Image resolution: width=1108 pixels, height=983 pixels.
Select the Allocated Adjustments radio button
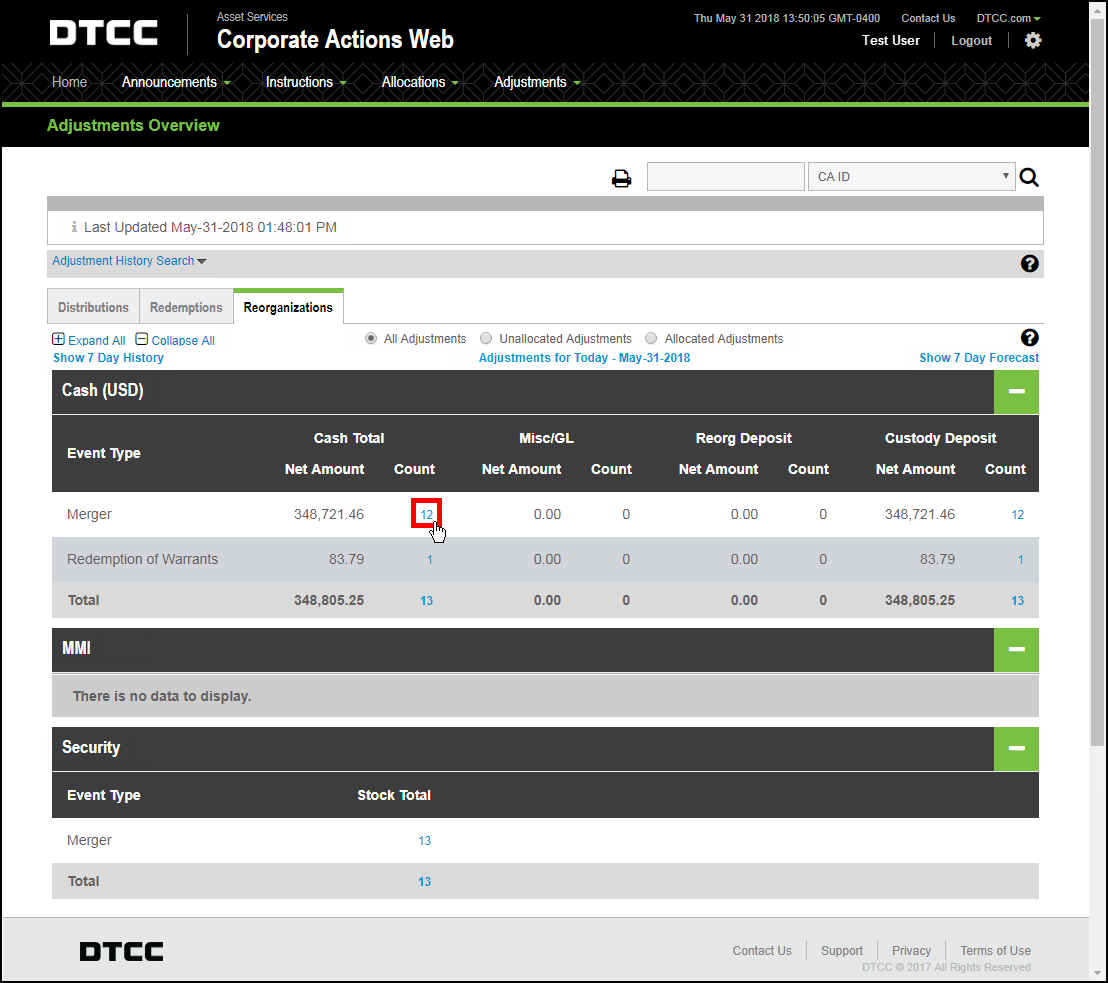(651, 339)
